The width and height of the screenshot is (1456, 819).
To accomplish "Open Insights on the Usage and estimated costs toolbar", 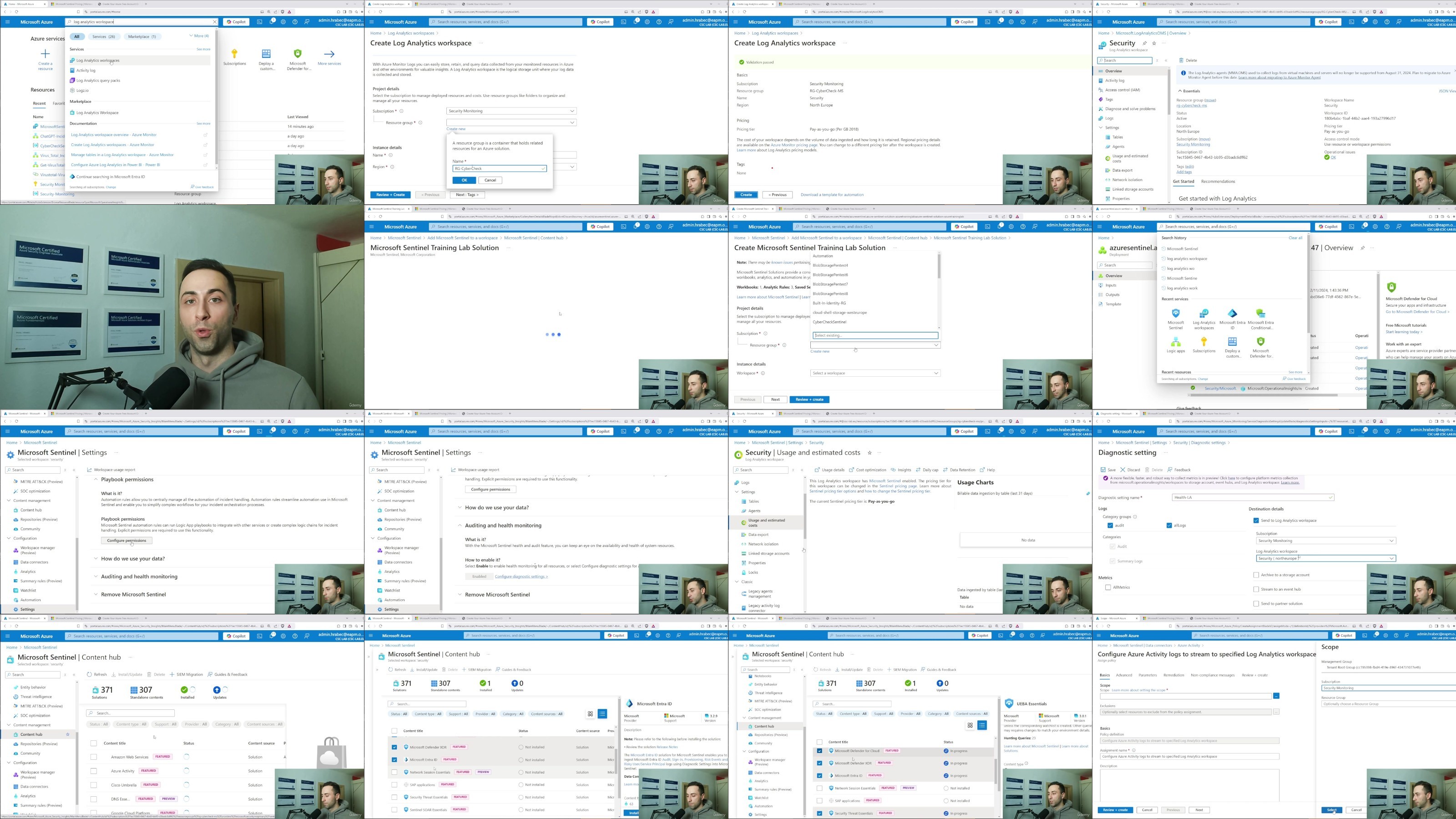I will pos(901,470).
